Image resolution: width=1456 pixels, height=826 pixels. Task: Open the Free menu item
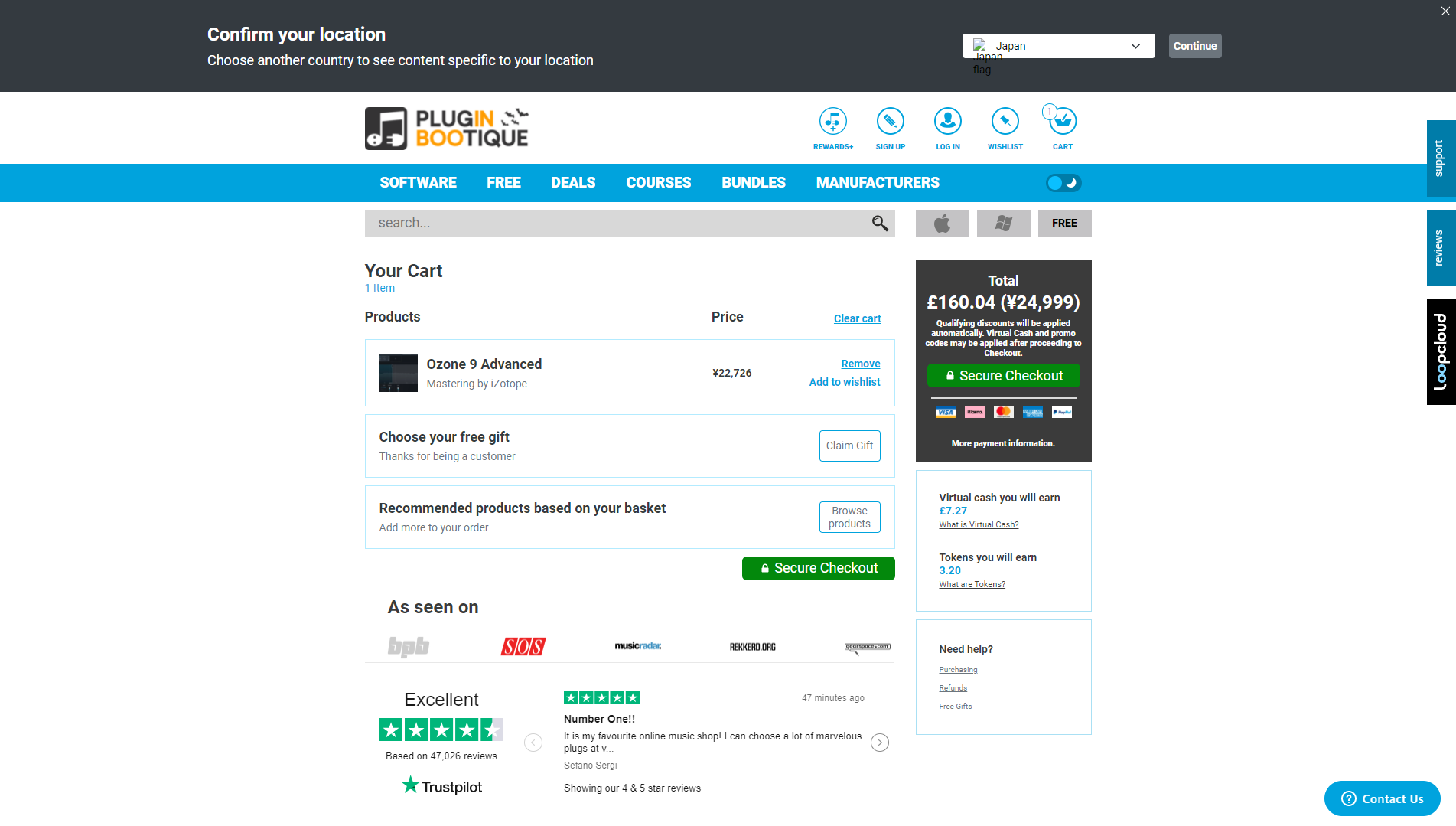pos(503,183)
